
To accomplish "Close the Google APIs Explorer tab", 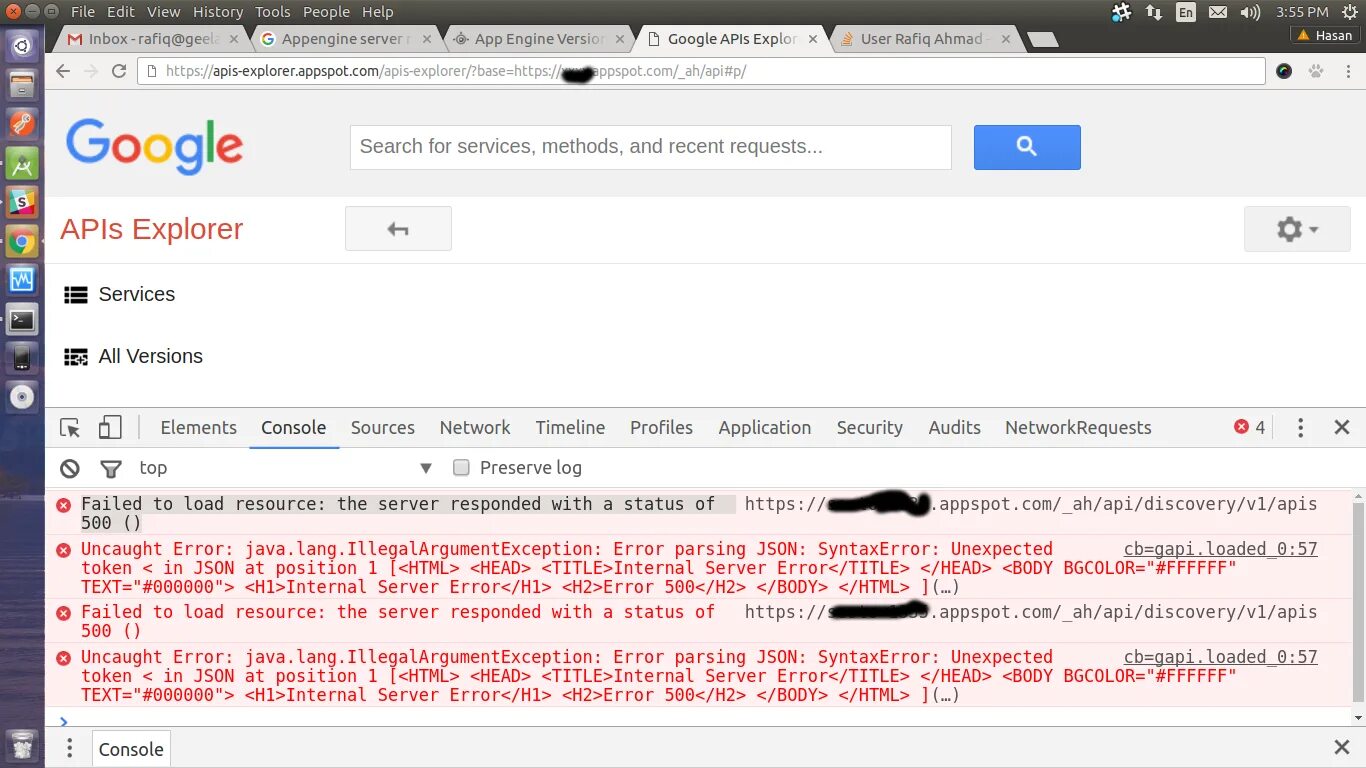I will click(x=812, y=40).
